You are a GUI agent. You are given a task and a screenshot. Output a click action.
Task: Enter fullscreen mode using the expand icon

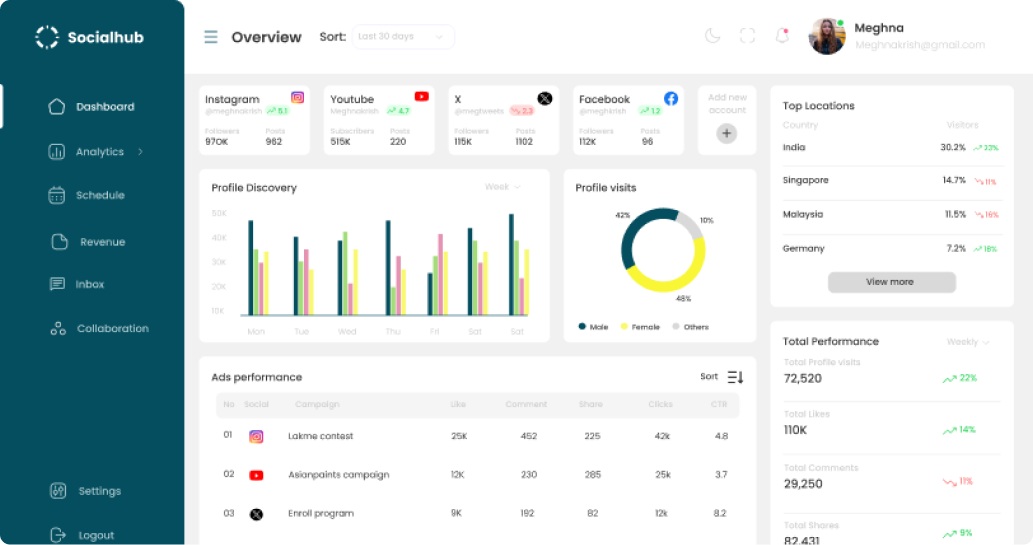coord(747,36)
